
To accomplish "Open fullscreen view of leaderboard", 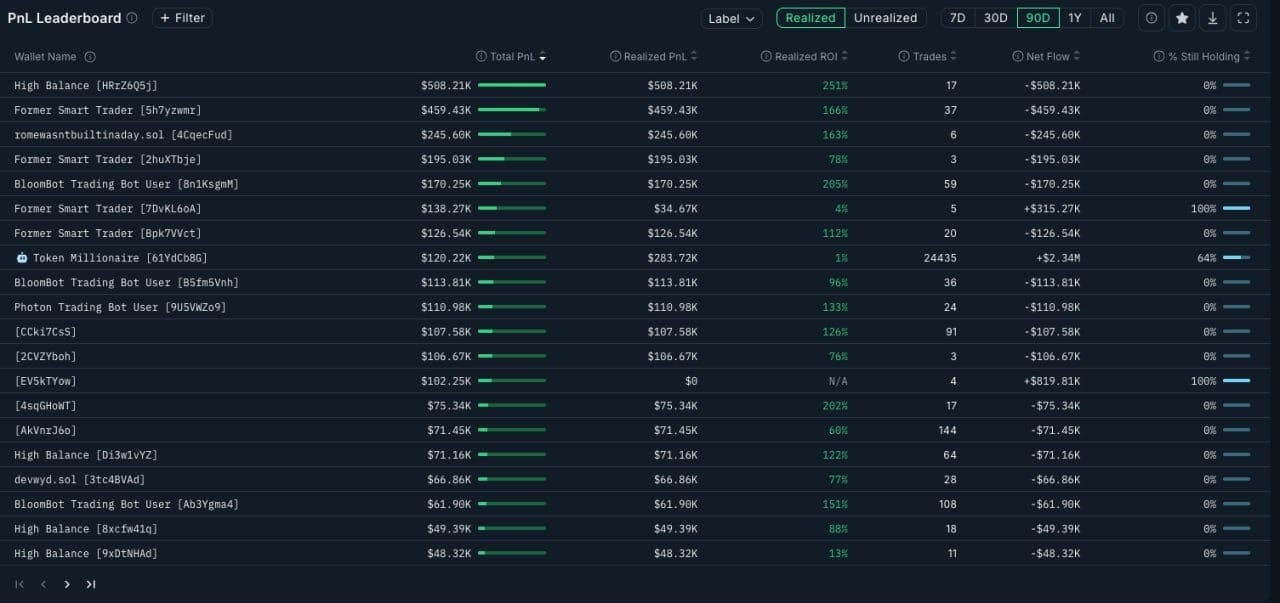I will click(1243, 18).
